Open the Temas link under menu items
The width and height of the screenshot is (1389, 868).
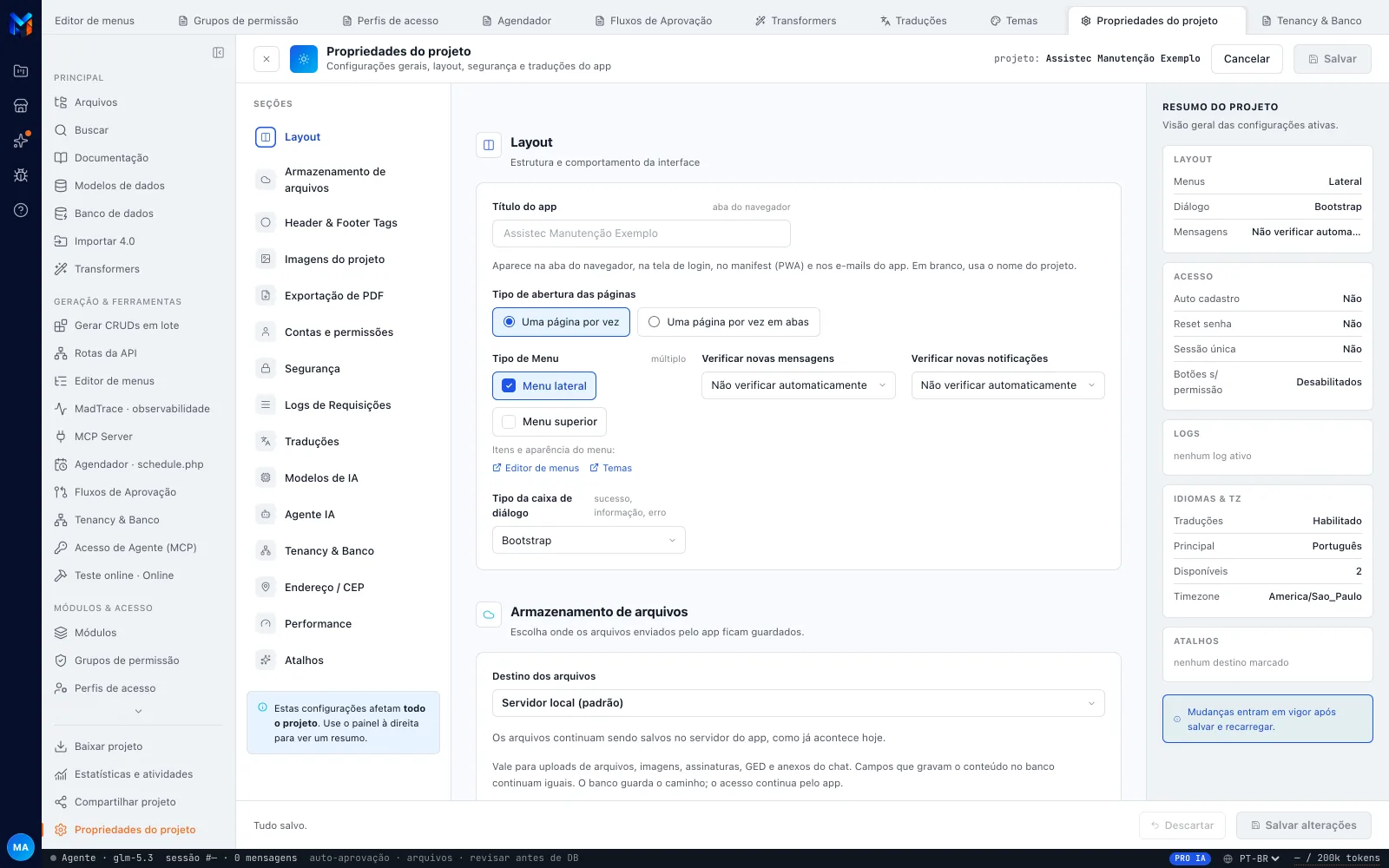(611, 468)
